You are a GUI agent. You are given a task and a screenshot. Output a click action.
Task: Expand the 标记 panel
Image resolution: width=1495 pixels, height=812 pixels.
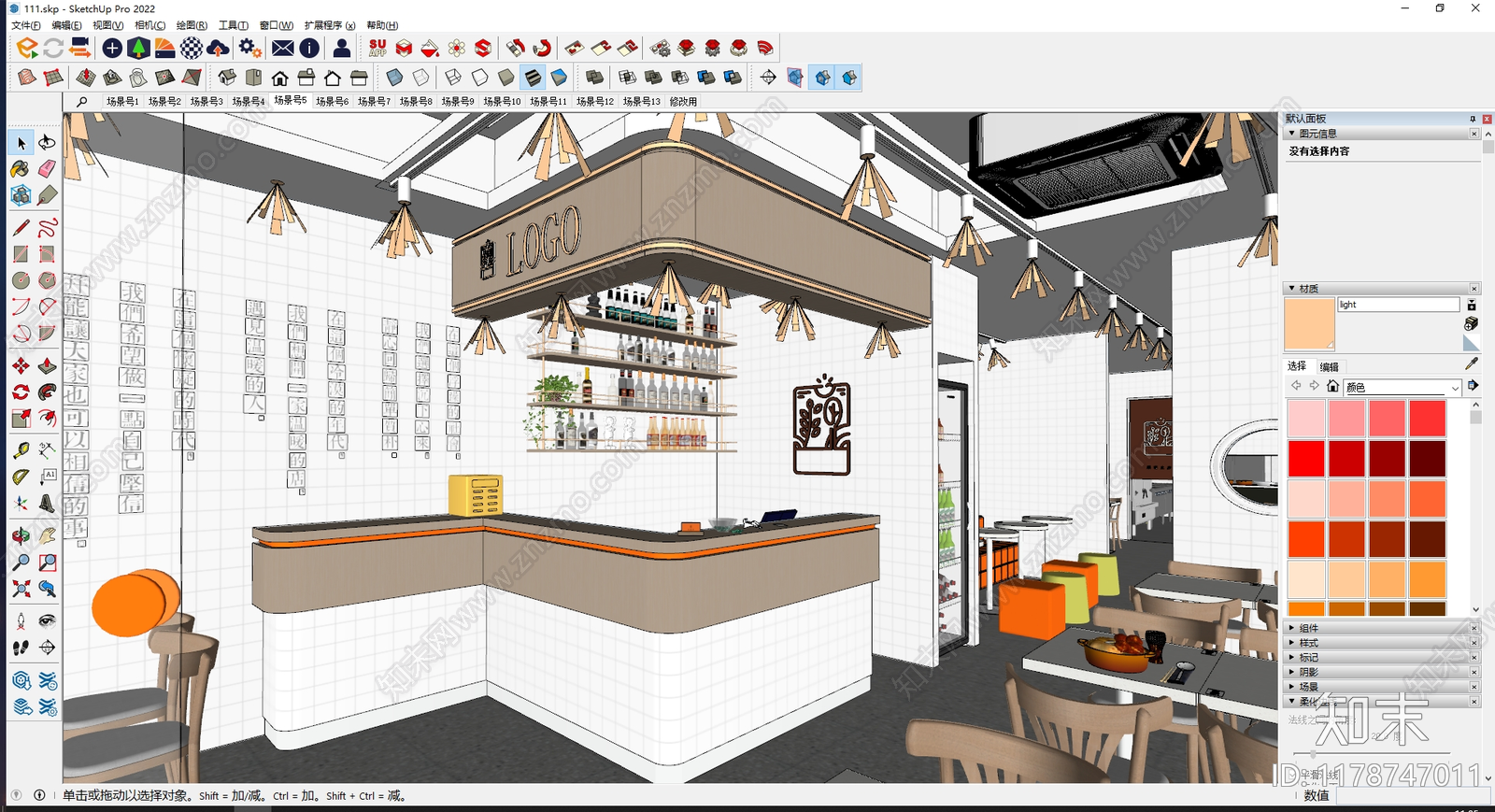tap(1292, 657)
